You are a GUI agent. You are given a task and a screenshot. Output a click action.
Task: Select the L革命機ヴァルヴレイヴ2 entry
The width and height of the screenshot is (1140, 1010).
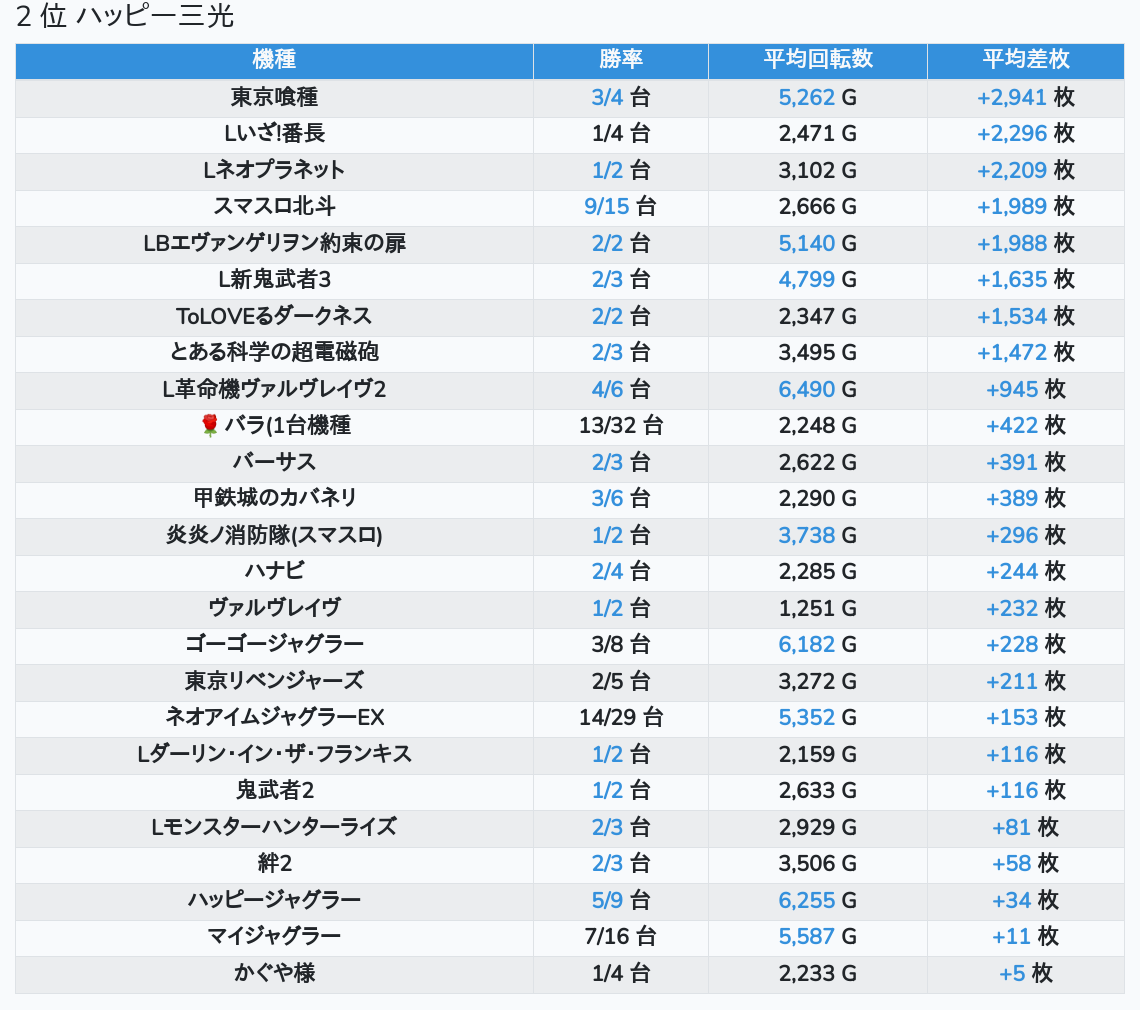point(274,390)
